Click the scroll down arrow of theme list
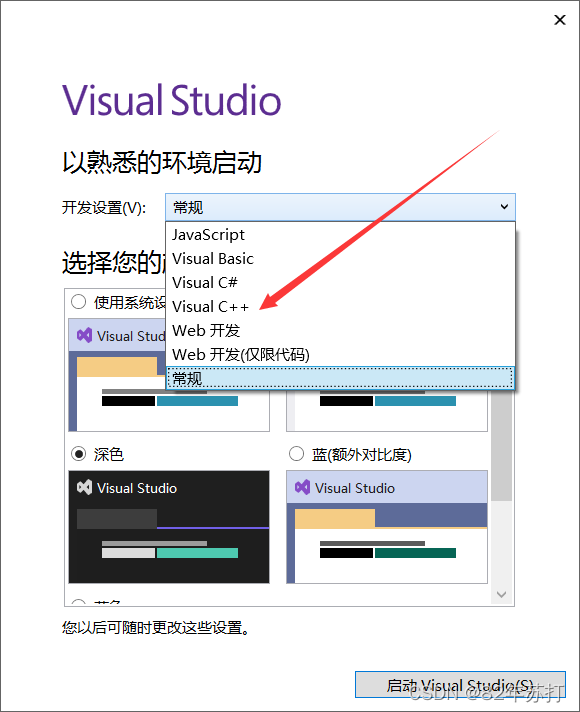The height and width of the screenshot is (712, 580). tap(501, 594)
